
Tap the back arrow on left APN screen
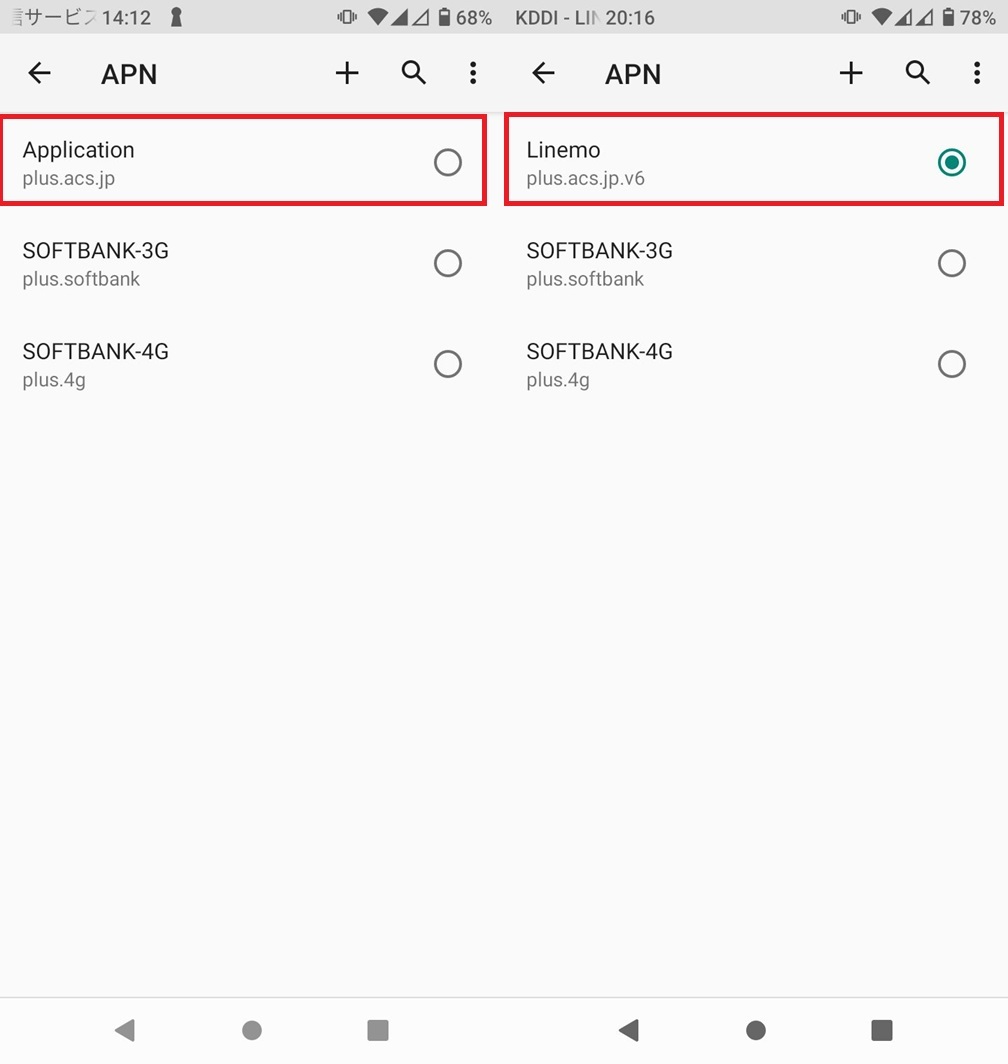(39, 73)
